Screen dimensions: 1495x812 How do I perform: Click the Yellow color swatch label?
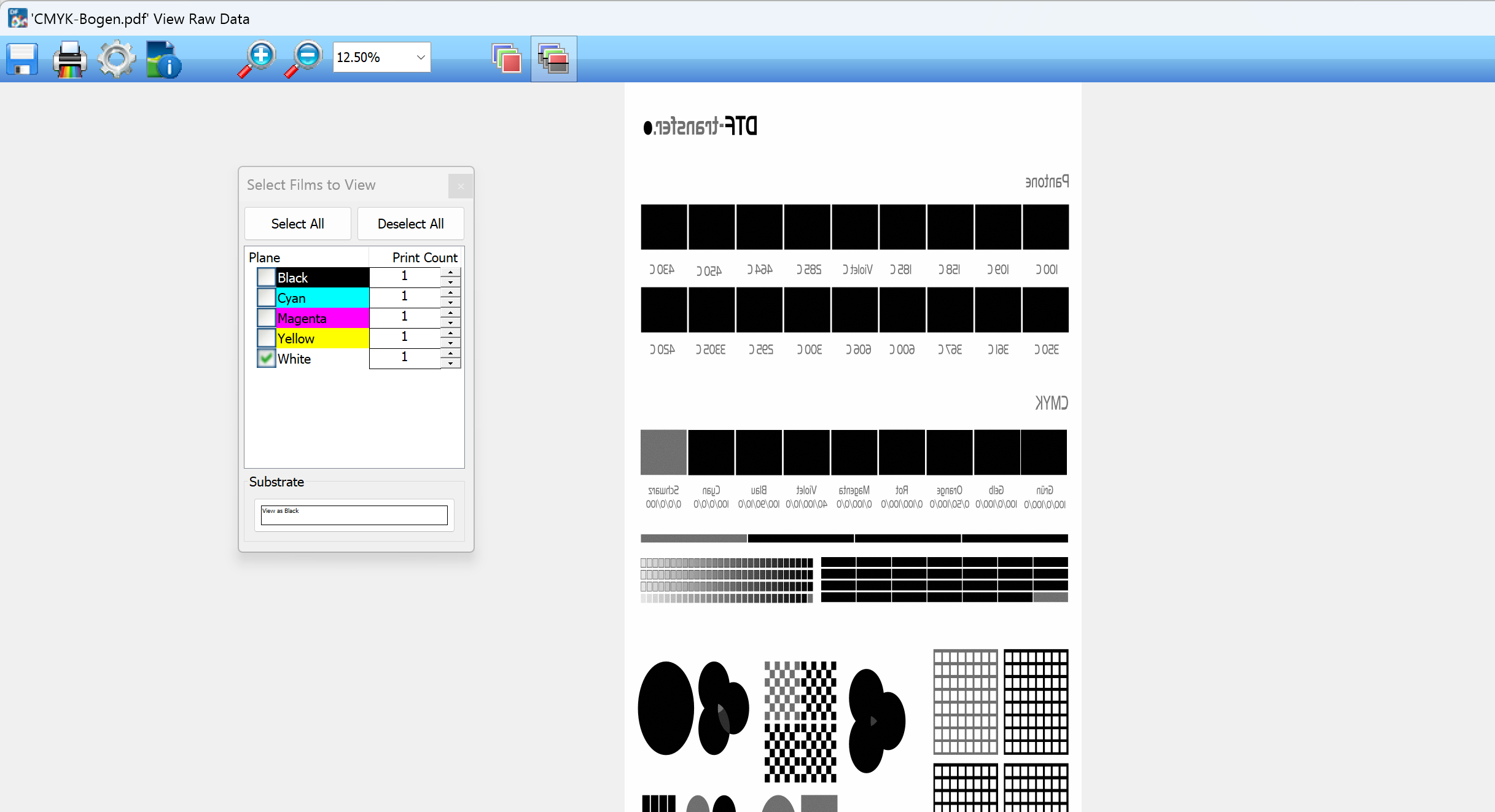point(322,338)
